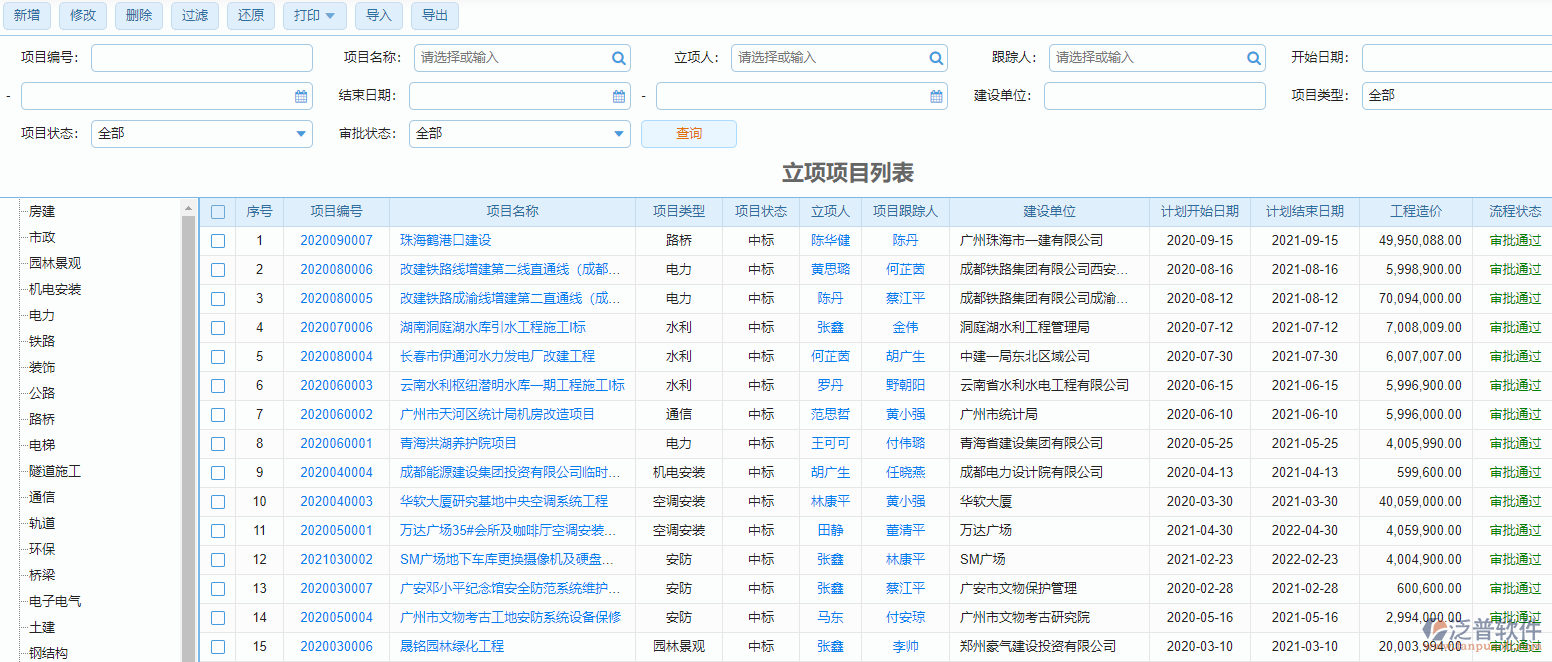Click the magnifier icon in 跟踪人 field
This screenshot has width=1552, height=662.
coord(1253,57)
